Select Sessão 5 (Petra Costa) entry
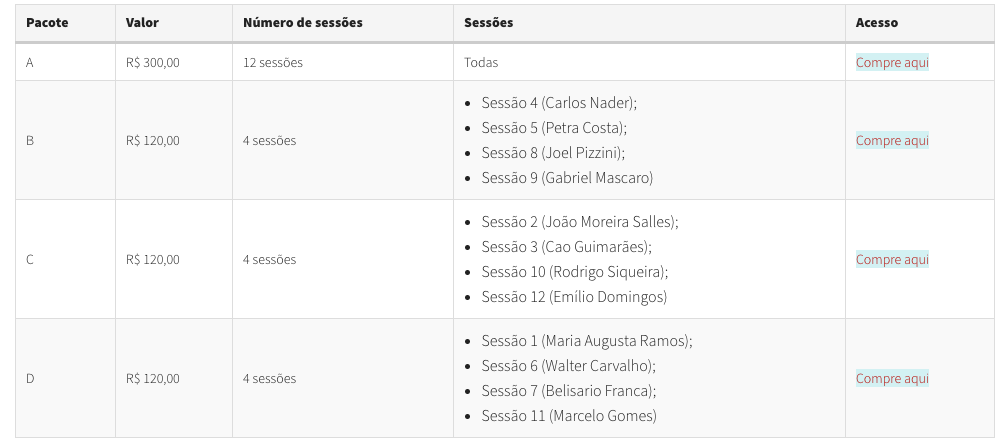Screen dimensions: 1007x444 554,128
